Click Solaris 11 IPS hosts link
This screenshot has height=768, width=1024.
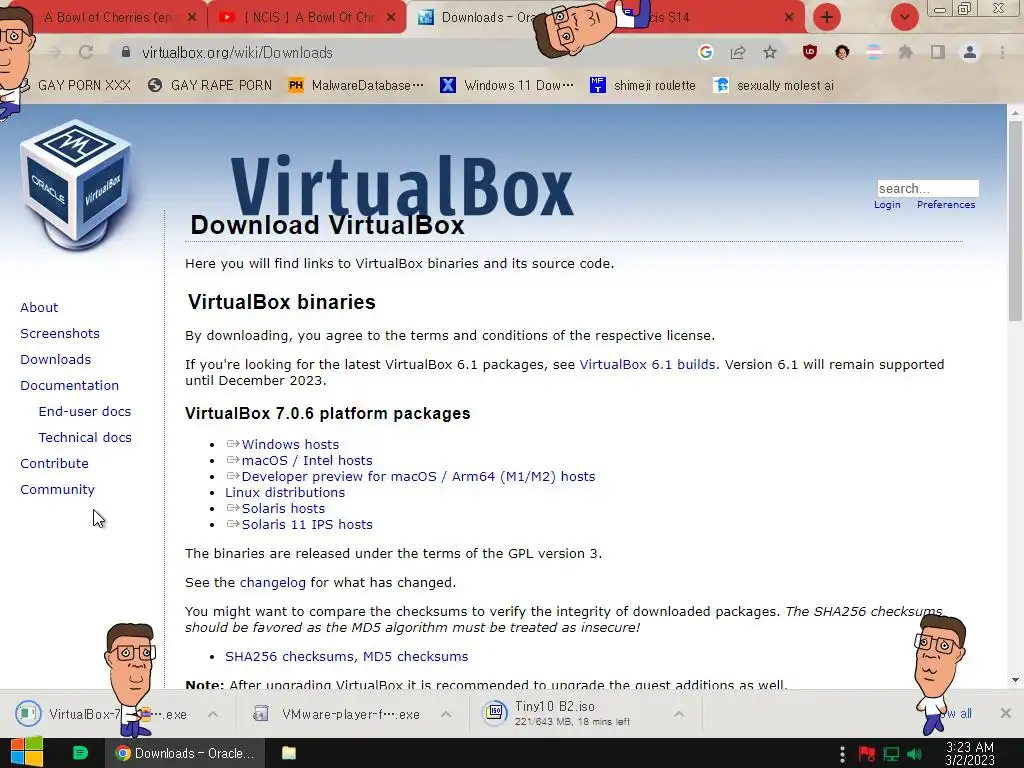307,524
